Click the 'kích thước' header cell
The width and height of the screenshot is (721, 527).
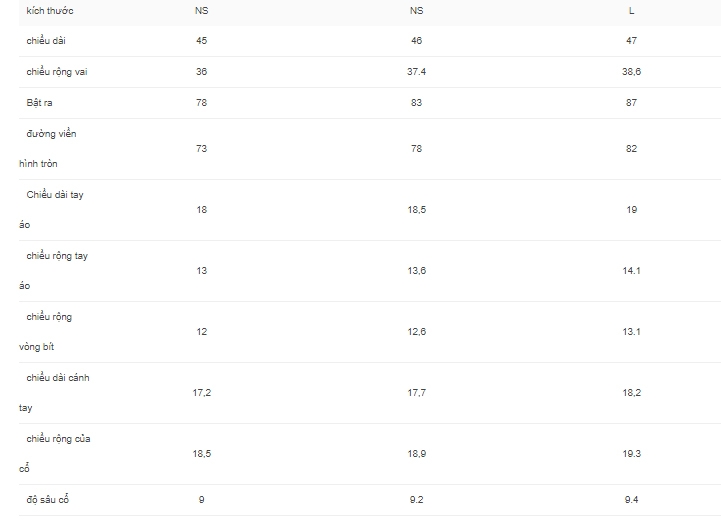pos(50,11)
